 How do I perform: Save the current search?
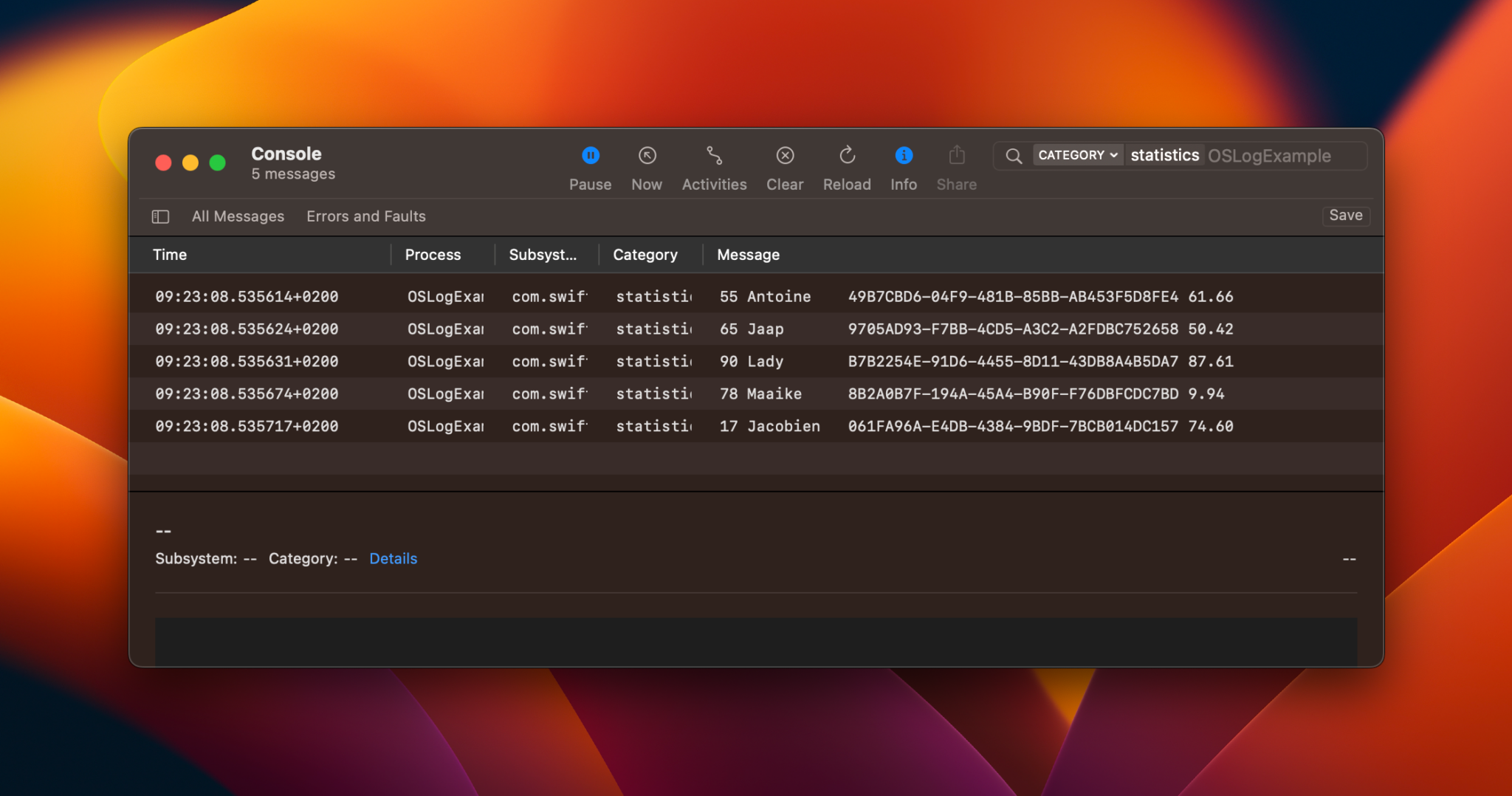[1345, 216]
